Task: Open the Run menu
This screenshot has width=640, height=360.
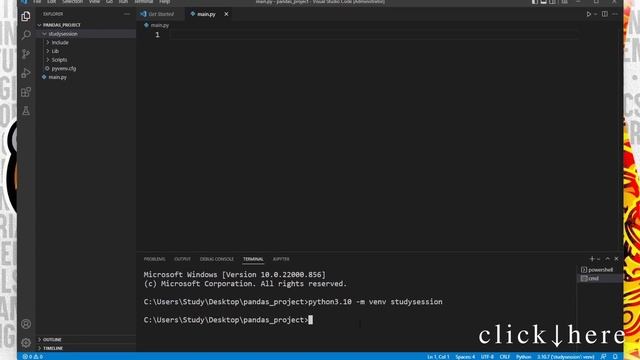Action: pos(123,2)
